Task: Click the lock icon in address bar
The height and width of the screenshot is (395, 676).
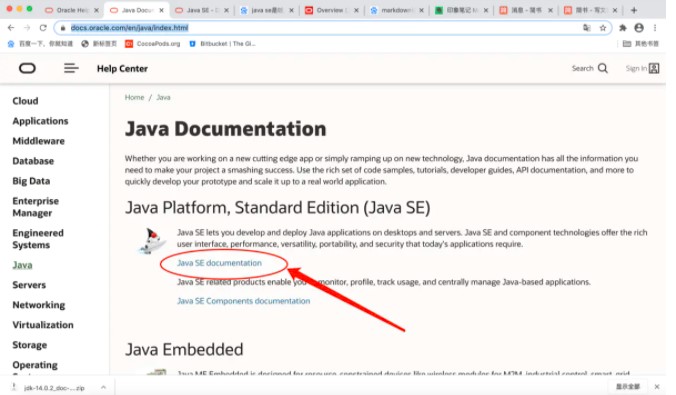Action: coord(63,28)
